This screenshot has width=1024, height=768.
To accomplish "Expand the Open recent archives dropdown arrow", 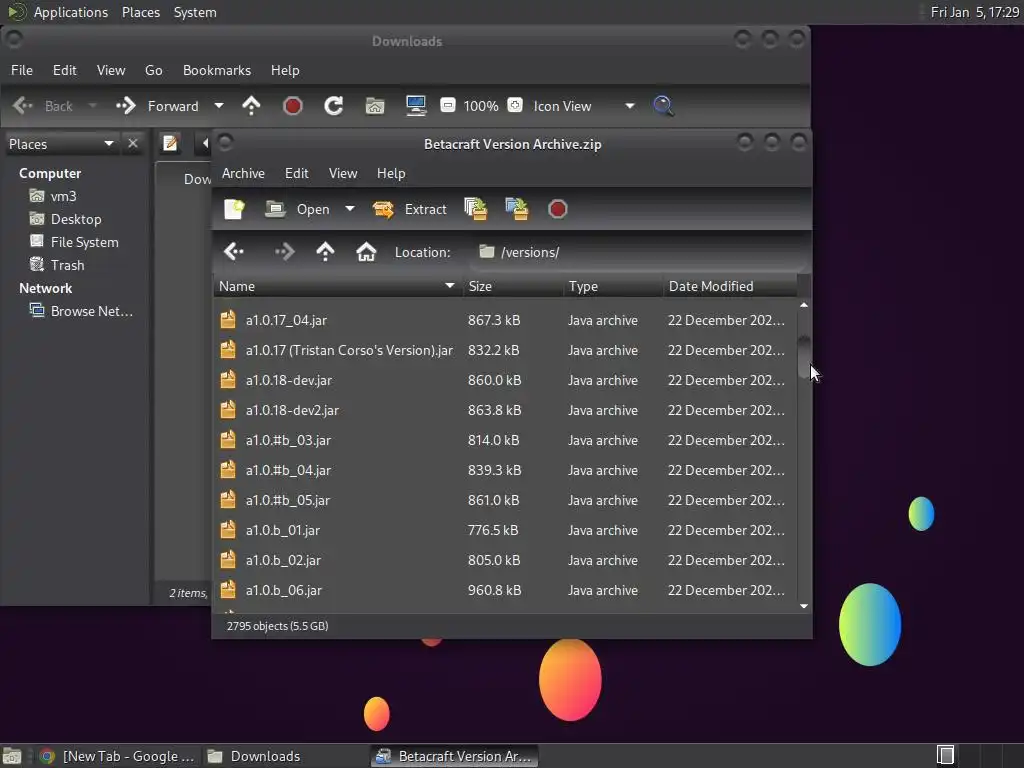I will (350, 209).
